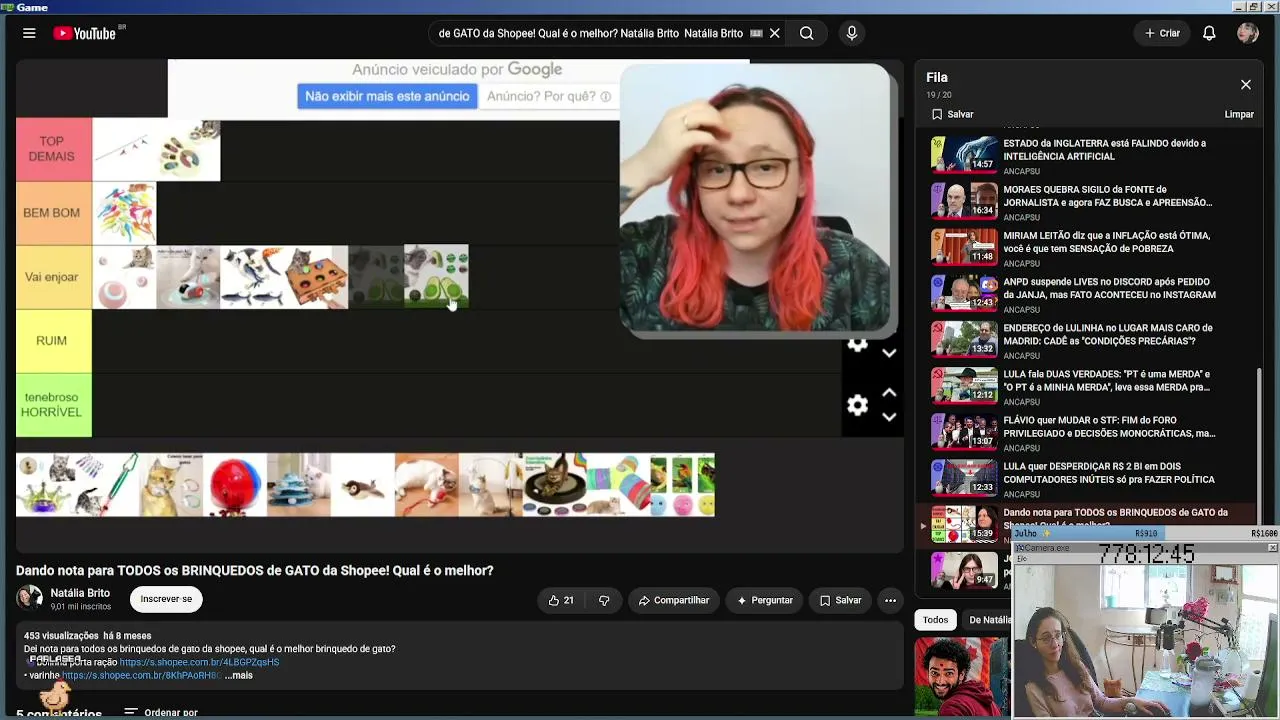
Task: Play queue video 'LULA fala DUAS VERDADES'
Action: 1106,380
